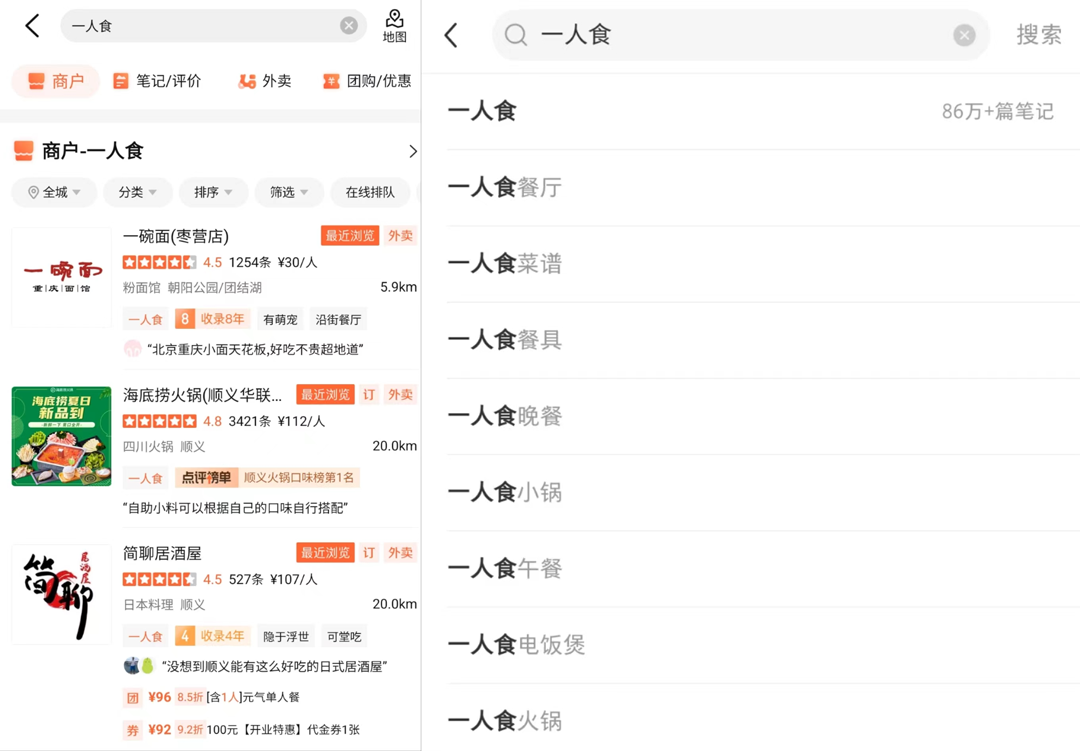Open the 筛选 filter dropdown
Viewport: 1080px width, 751px height.
(289, 192)
